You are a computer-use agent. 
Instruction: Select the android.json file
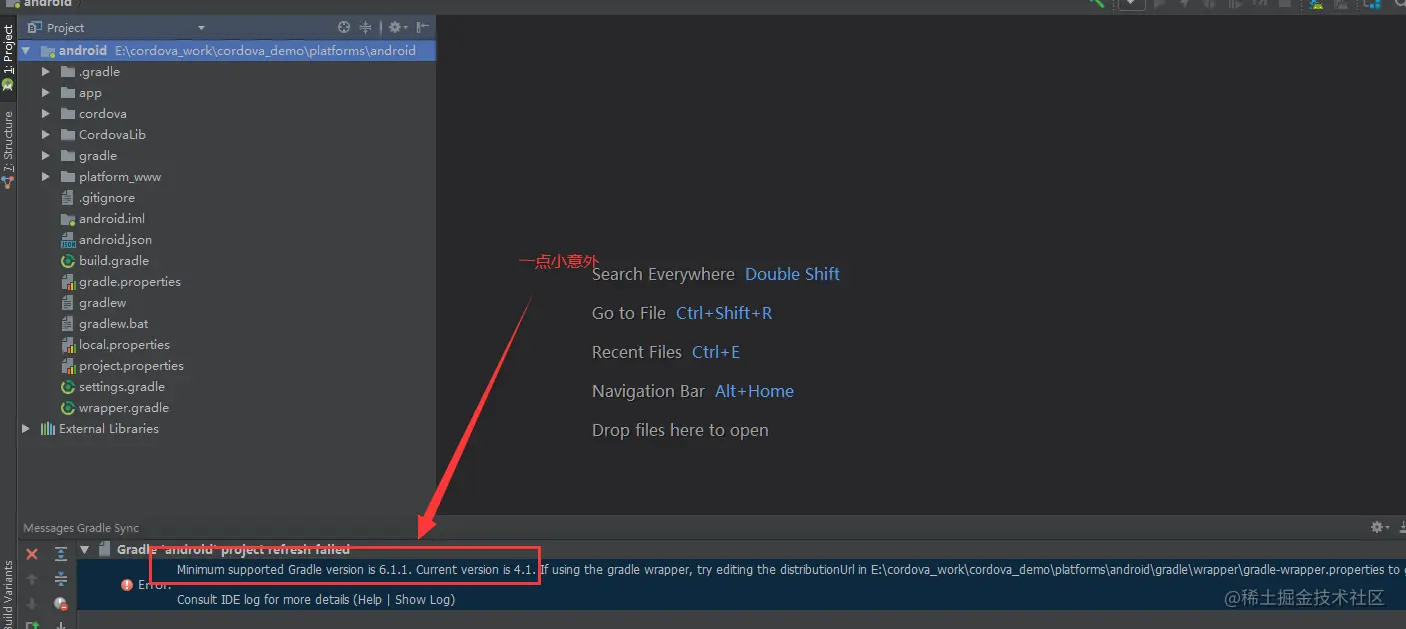click(x=115, y=240)
